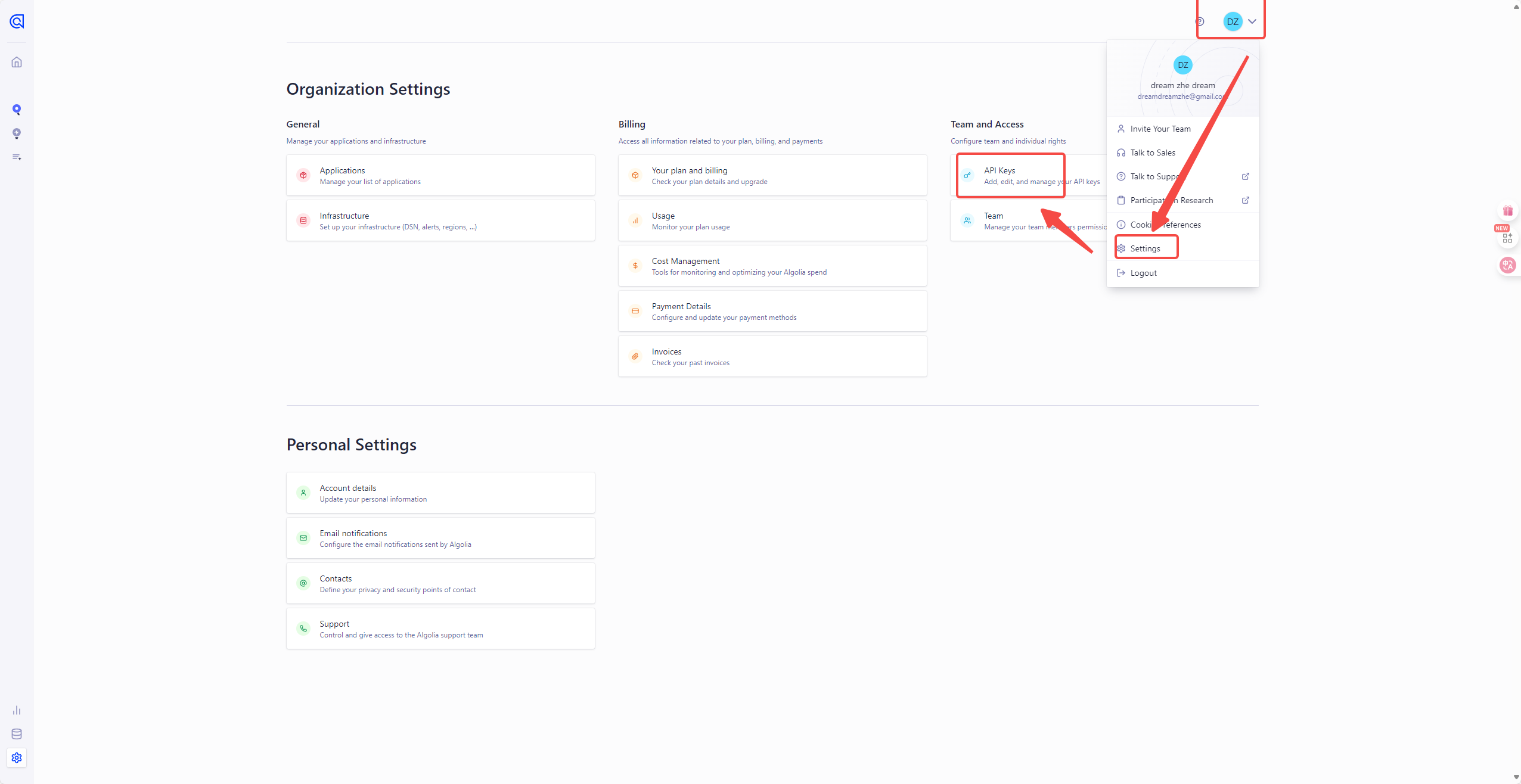The width and height of the screenshot is (1521, 784).
Task: Choose Logout from the account menu
Action: (1143, 273)
